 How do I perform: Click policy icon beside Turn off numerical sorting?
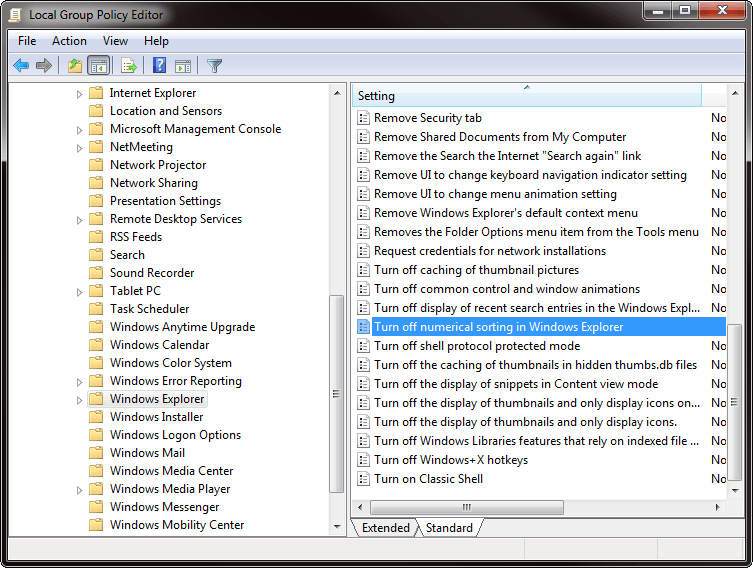coord(364,327)
